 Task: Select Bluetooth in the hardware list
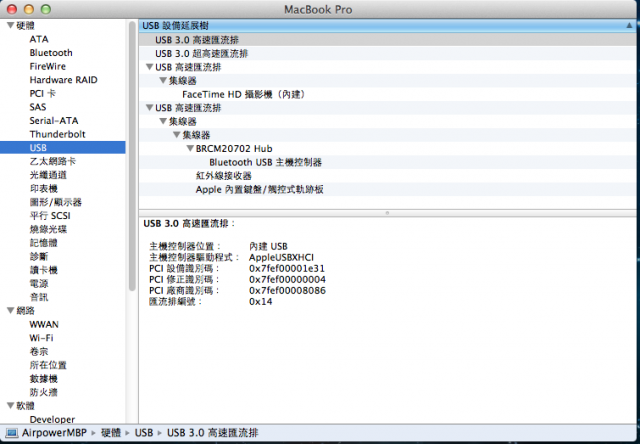coord(51,53)
